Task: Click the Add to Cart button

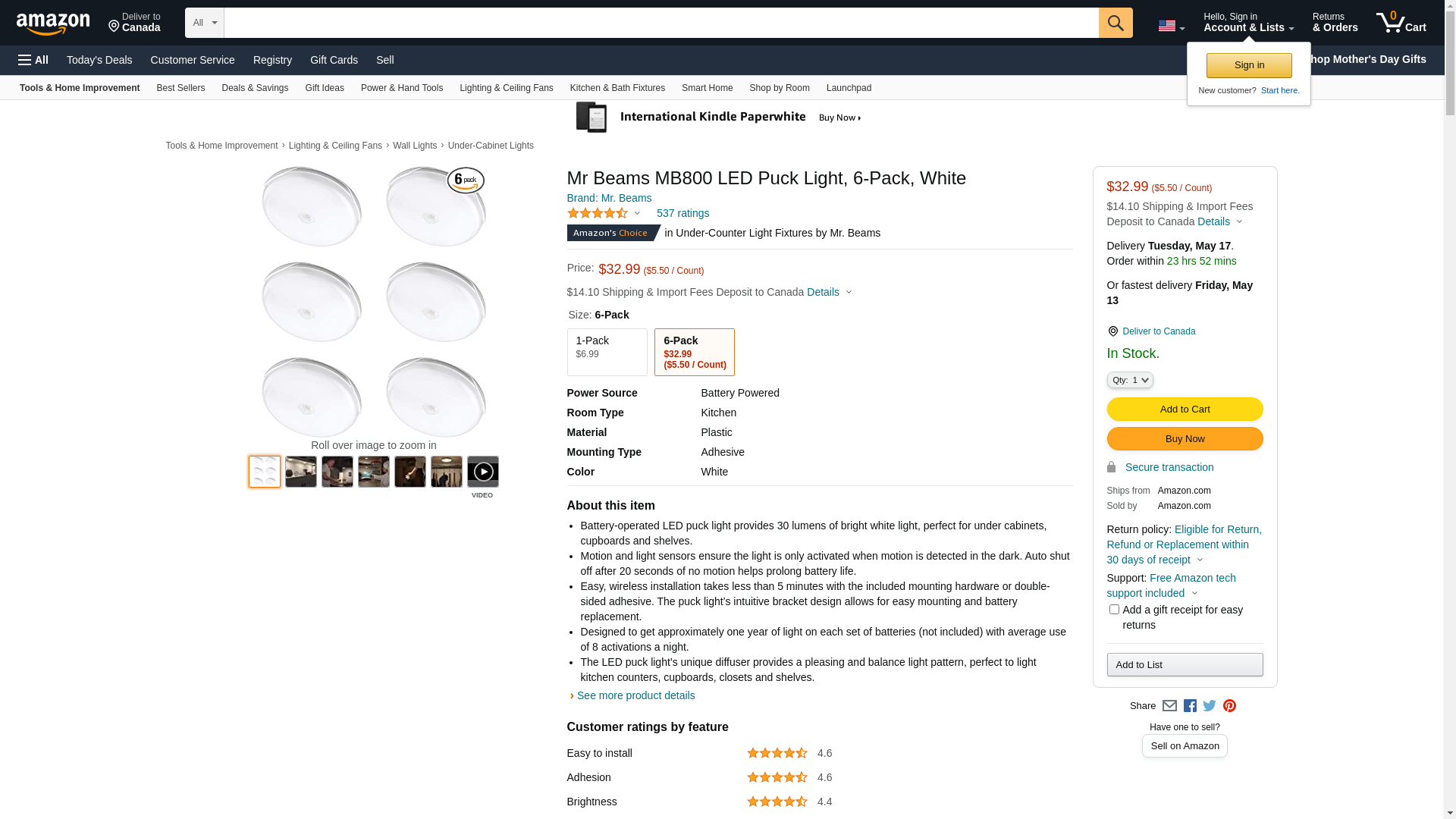Action: click(x=1185, y=409)
